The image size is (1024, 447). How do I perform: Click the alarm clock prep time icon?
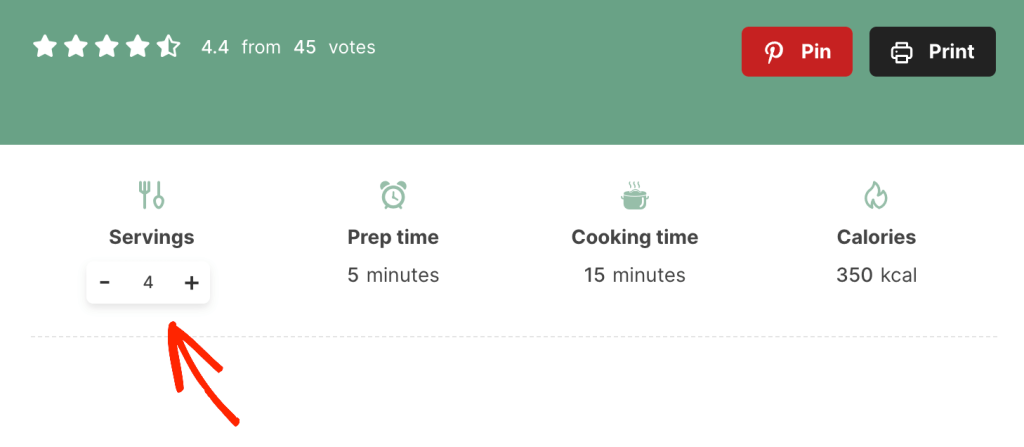point(393,195)
